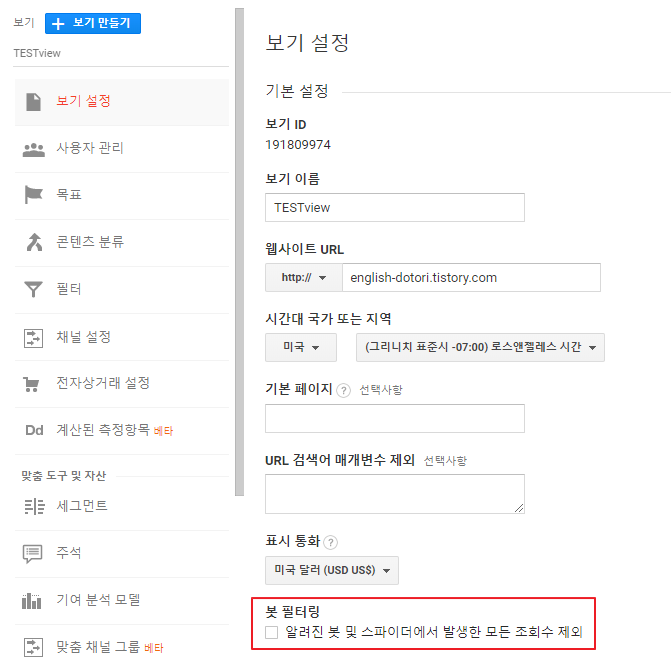Open the 로스앤젤레스 시간 time zone dropdown
Image resolution: width=671 pixels, height=659 pixels.
[480, 347]
